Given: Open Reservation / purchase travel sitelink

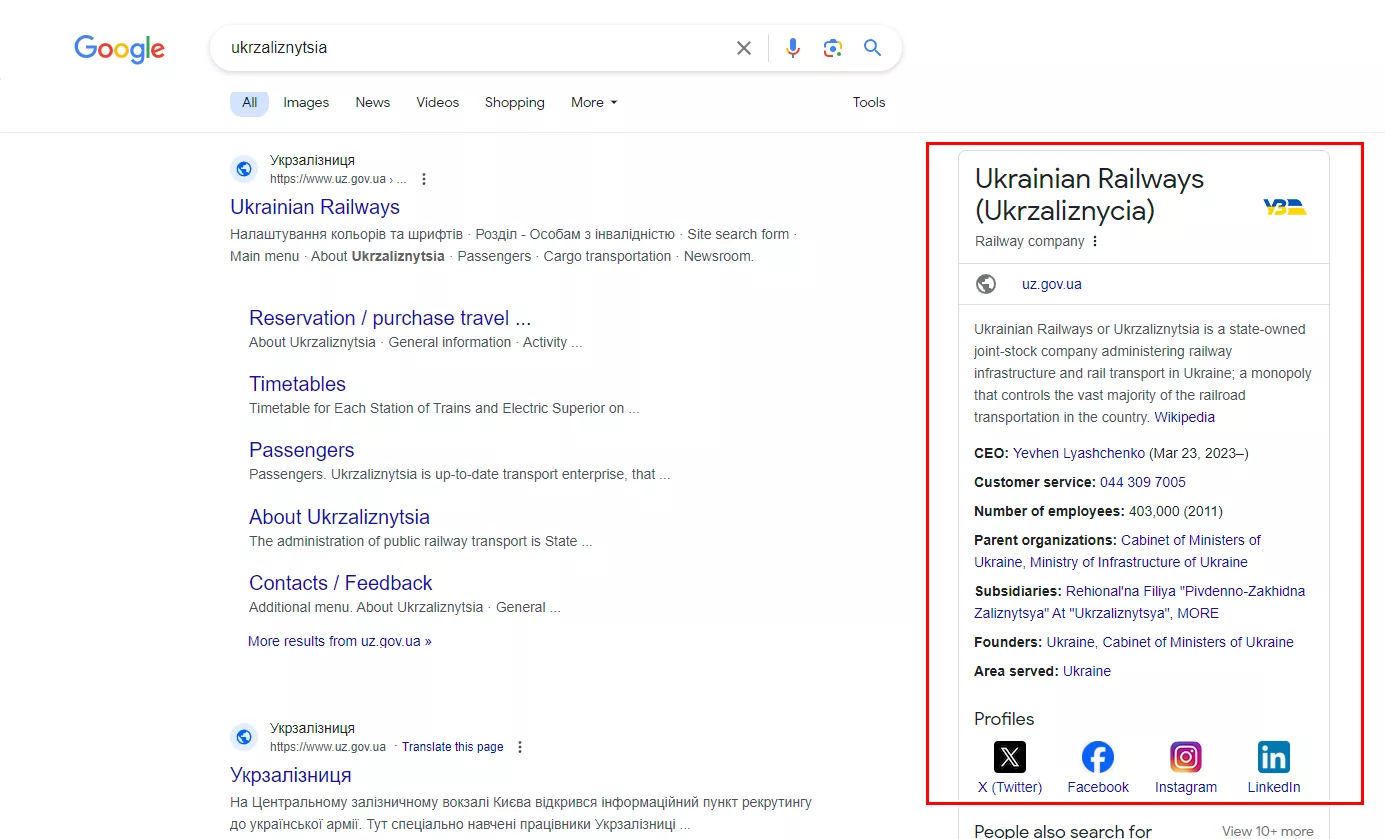Looking at the screenshot, I should [390, 318].
